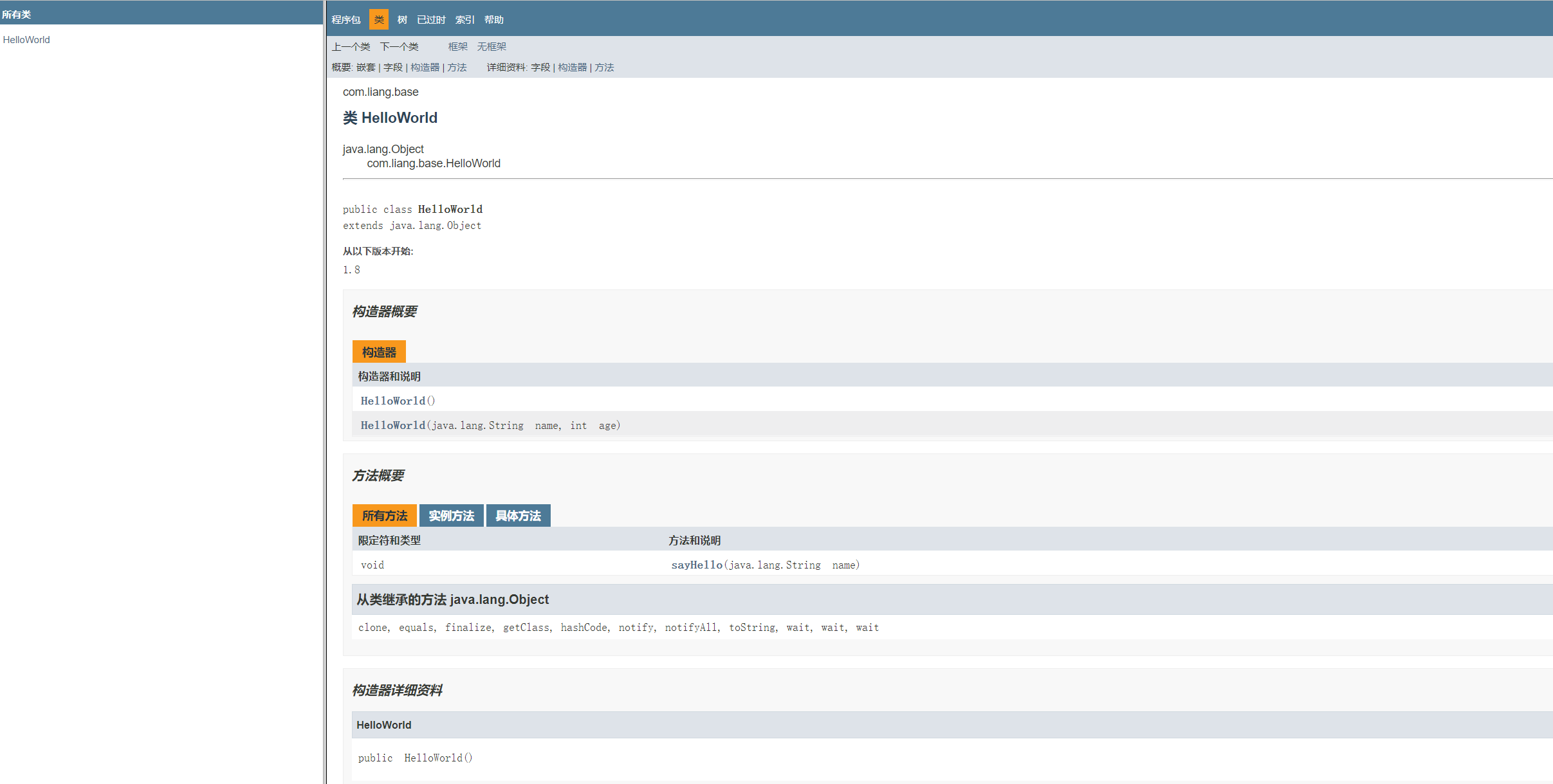
Task: Click the 框架 frames link
Action: click(x=457, y=47)
